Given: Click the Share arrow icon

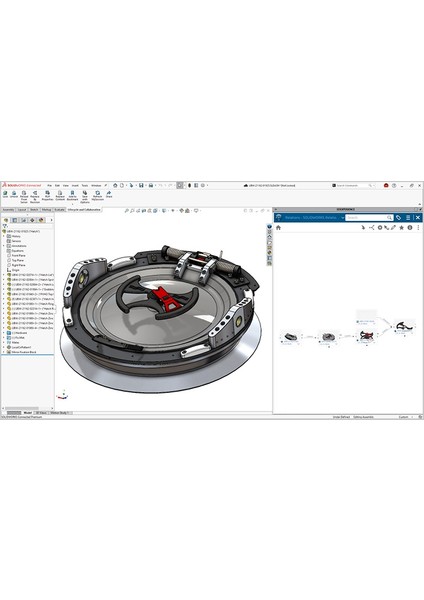Looking at the screenshot, I should 109,193.
